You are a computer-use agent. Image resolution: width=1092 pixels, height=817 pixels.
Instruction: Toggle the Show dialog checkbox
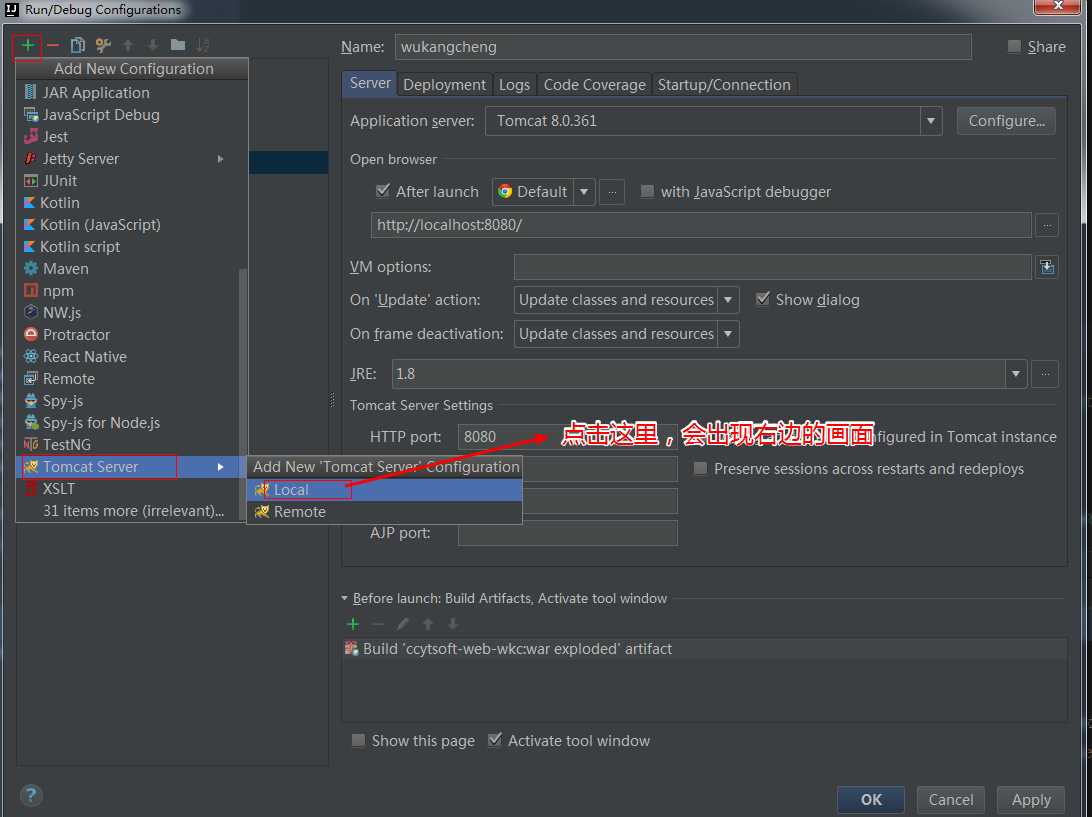763,299
